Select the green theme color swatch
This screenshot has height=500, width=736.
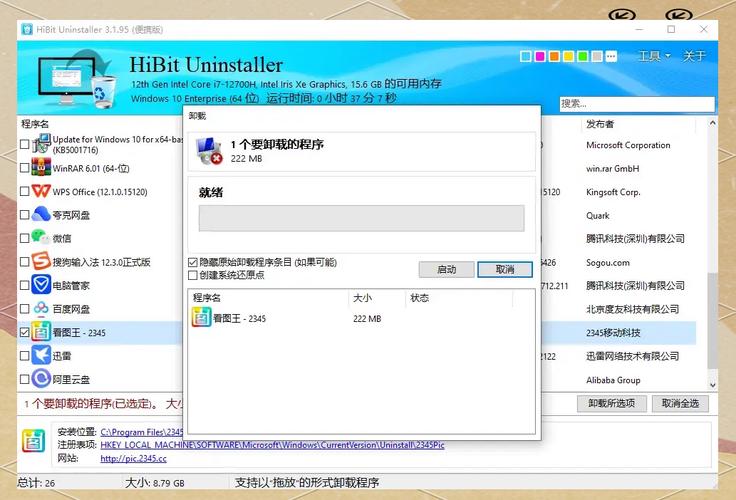pos(582,56)
